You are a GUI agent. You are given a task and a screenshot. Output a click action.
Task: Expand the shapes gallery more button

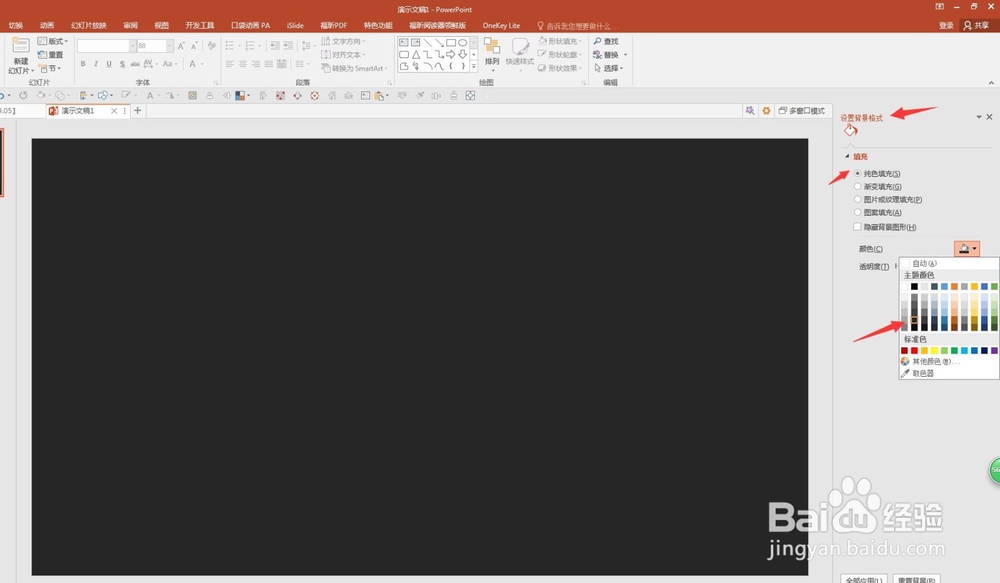click(x=474, y=66)
